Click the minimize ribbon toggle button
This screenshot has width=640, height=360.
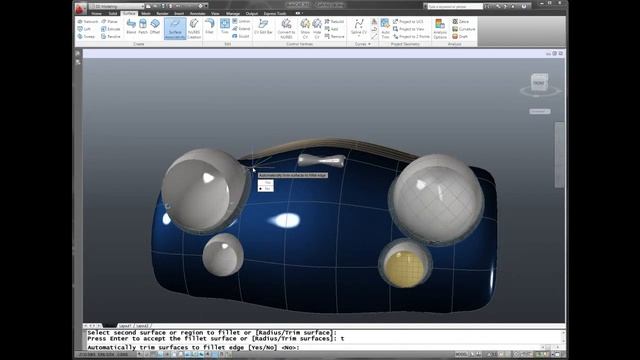coord(298,13)
